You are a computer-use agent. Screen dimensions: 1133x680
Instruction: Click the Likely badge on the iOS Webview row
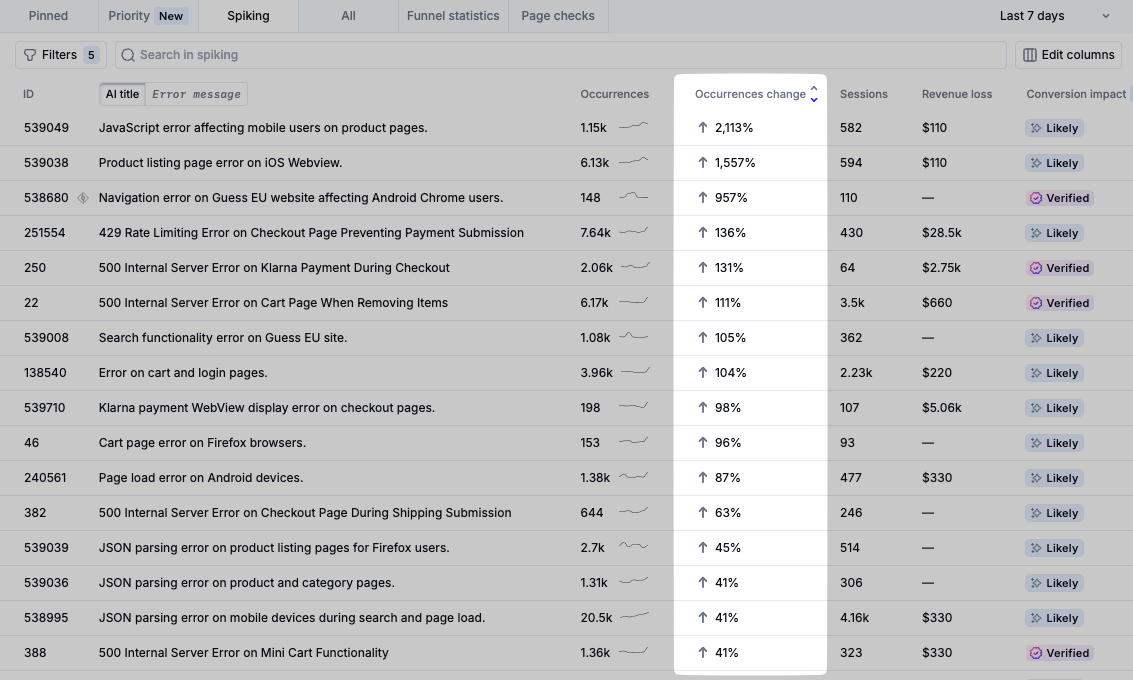coord(1054,163)
